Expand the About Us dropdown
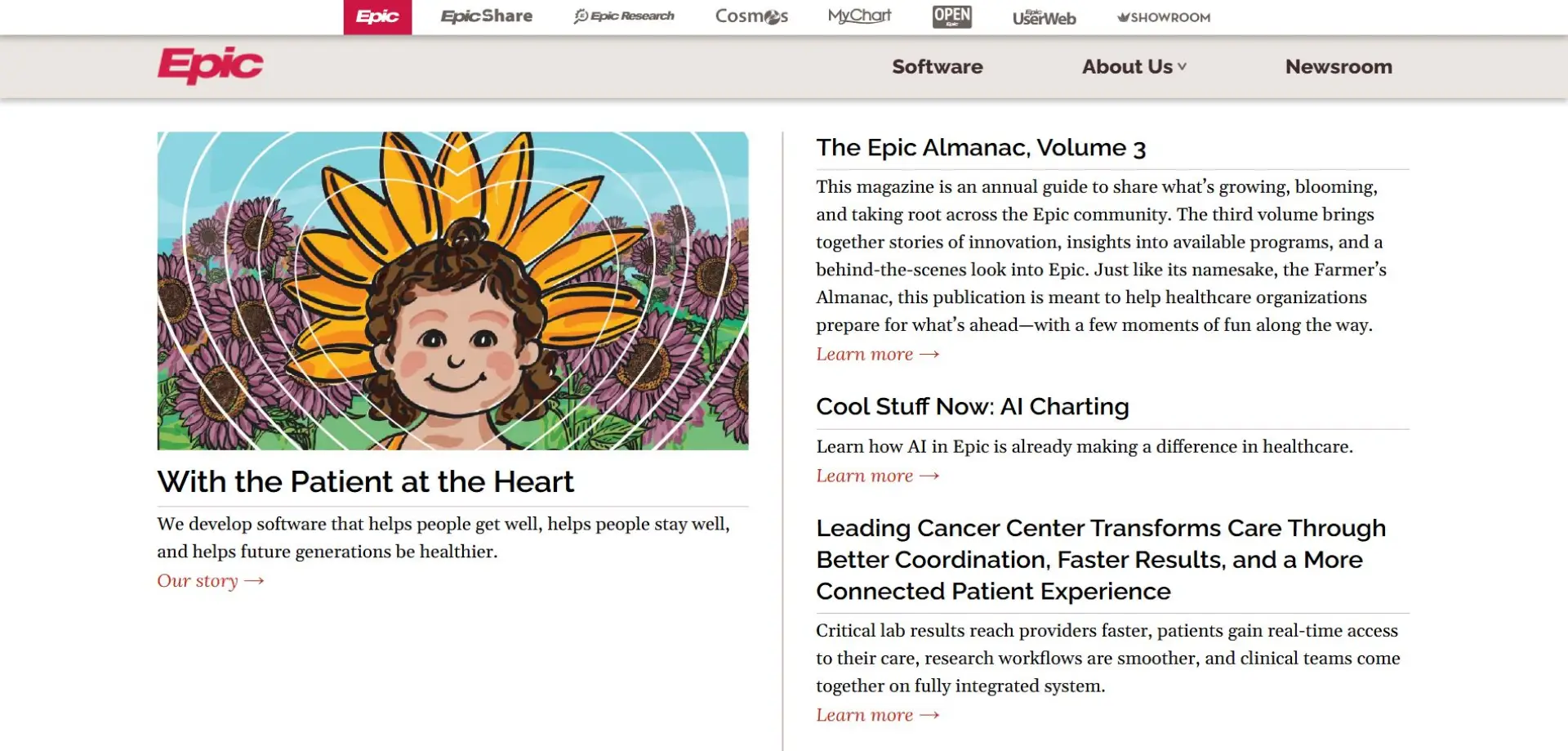Viewport: 1568px width, 751px height. tap(1127, 66)
